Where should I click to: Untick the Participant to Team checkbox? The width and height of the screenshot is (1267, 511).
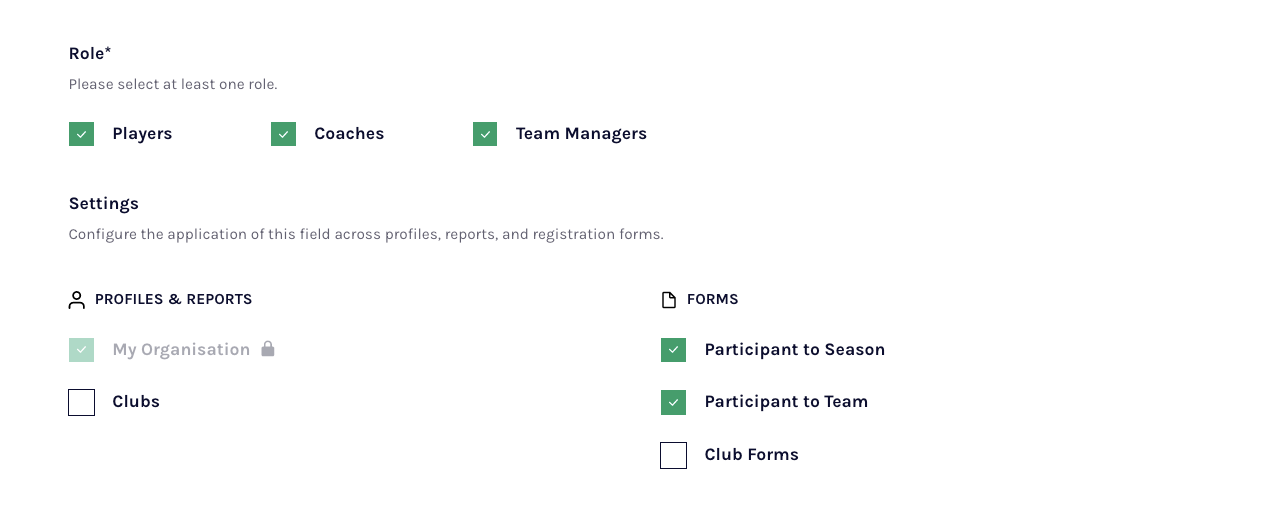[673, 402]
